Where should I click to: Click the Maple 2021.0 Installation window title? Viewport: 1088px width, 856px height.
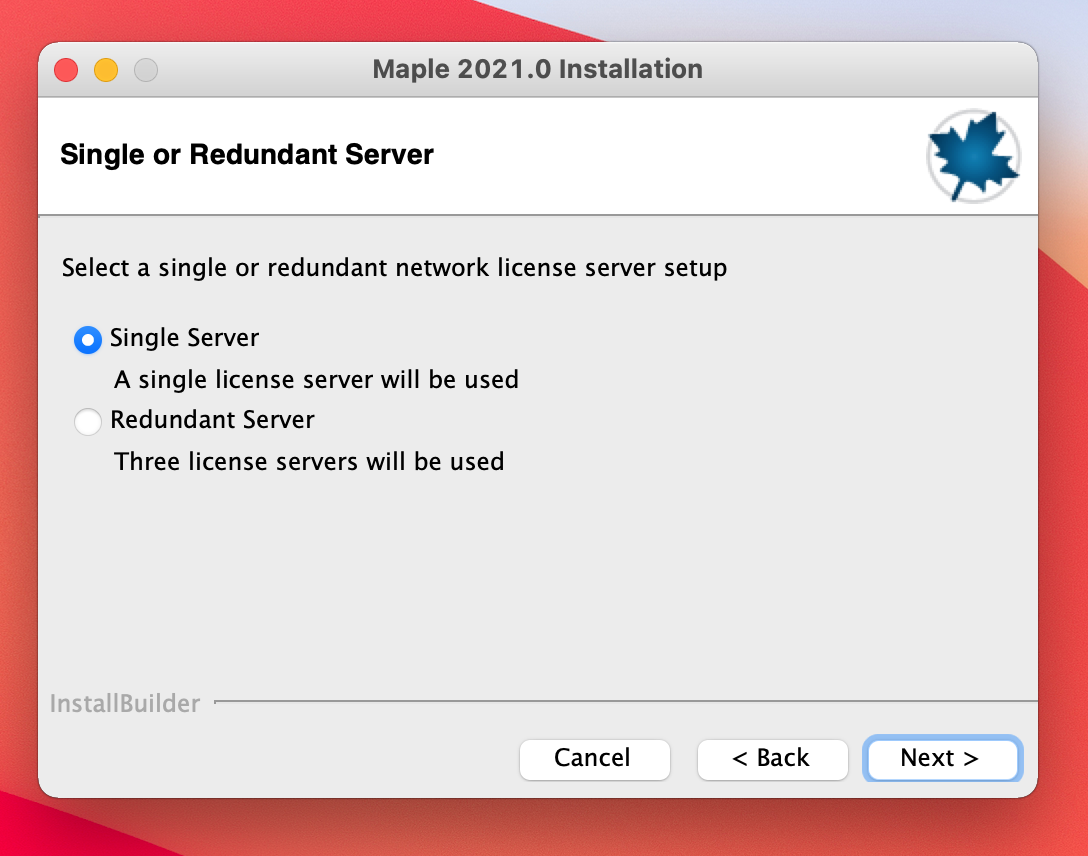point(537,69)
